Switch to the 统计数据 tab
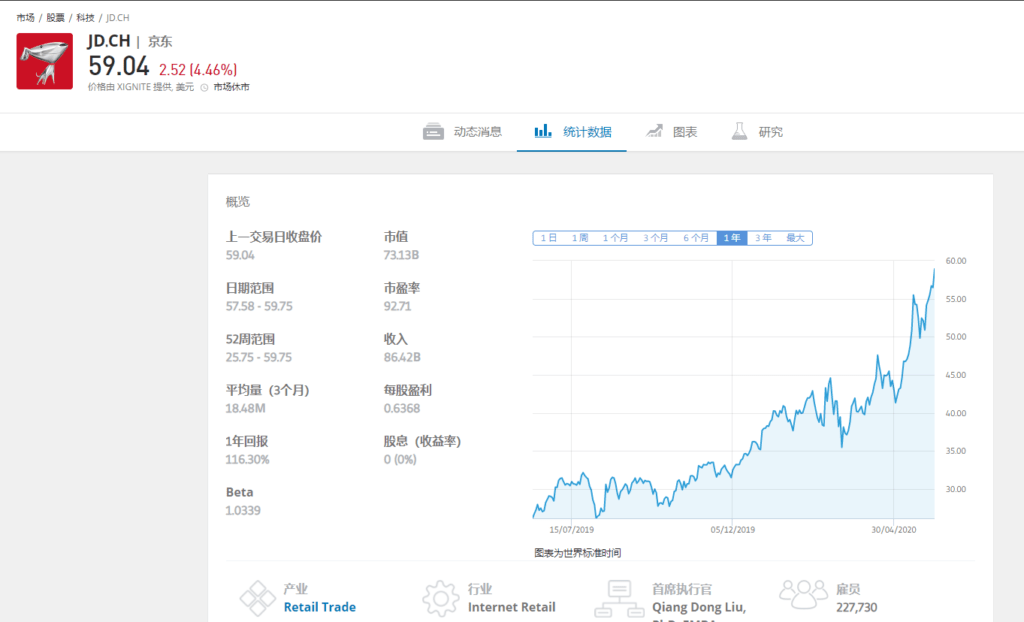Viewport: 1024px width, 622px height. click(571, 132)
